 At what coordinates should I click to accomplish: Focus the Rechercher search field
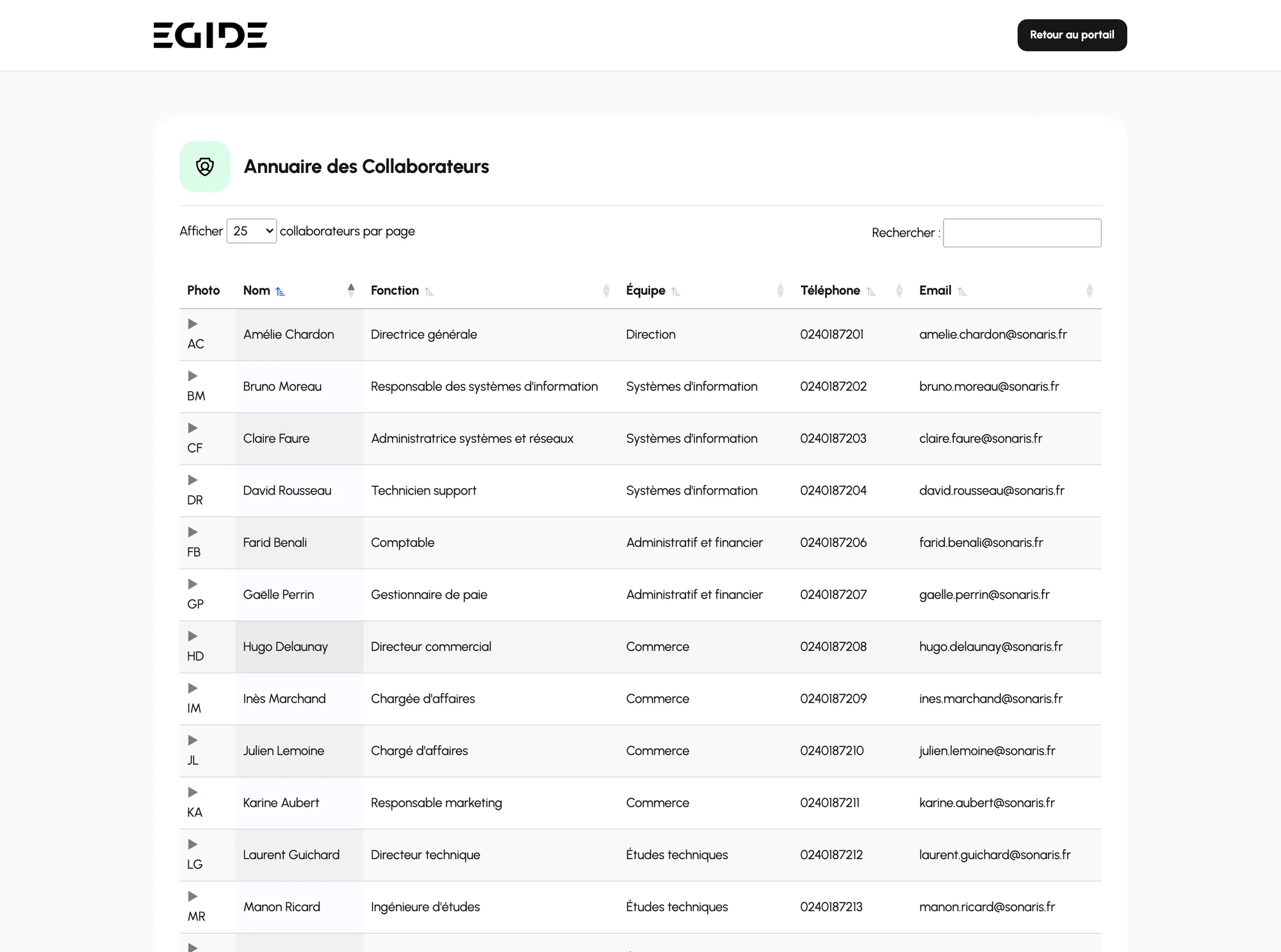[x=1022, y=233]
